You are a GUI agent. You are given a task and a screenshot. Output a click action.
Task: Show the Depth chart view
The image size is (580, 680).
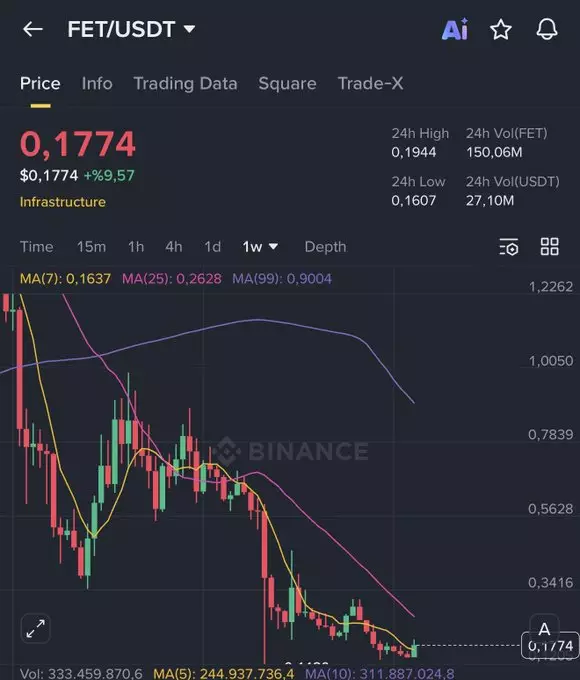(x=325, y=247)
